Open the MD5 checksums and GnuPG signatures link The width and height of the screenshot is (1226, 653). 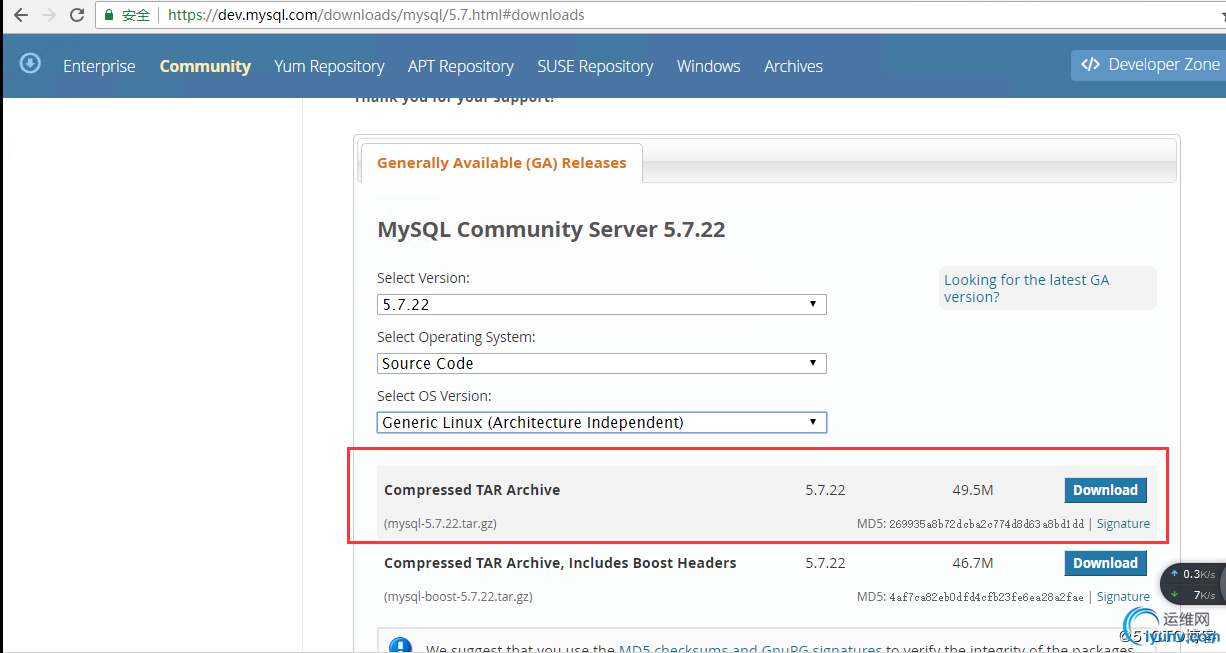point(750,648)
